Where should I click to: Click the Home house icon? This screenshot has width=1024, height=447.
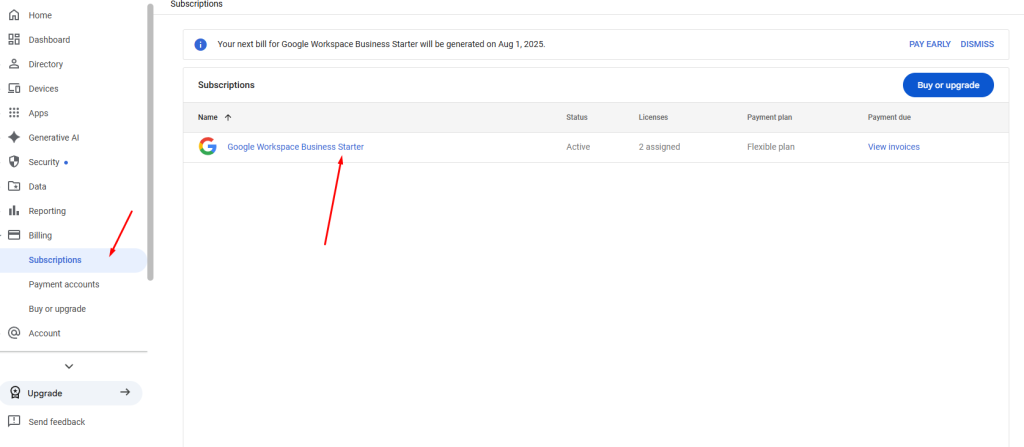point(14,15)
